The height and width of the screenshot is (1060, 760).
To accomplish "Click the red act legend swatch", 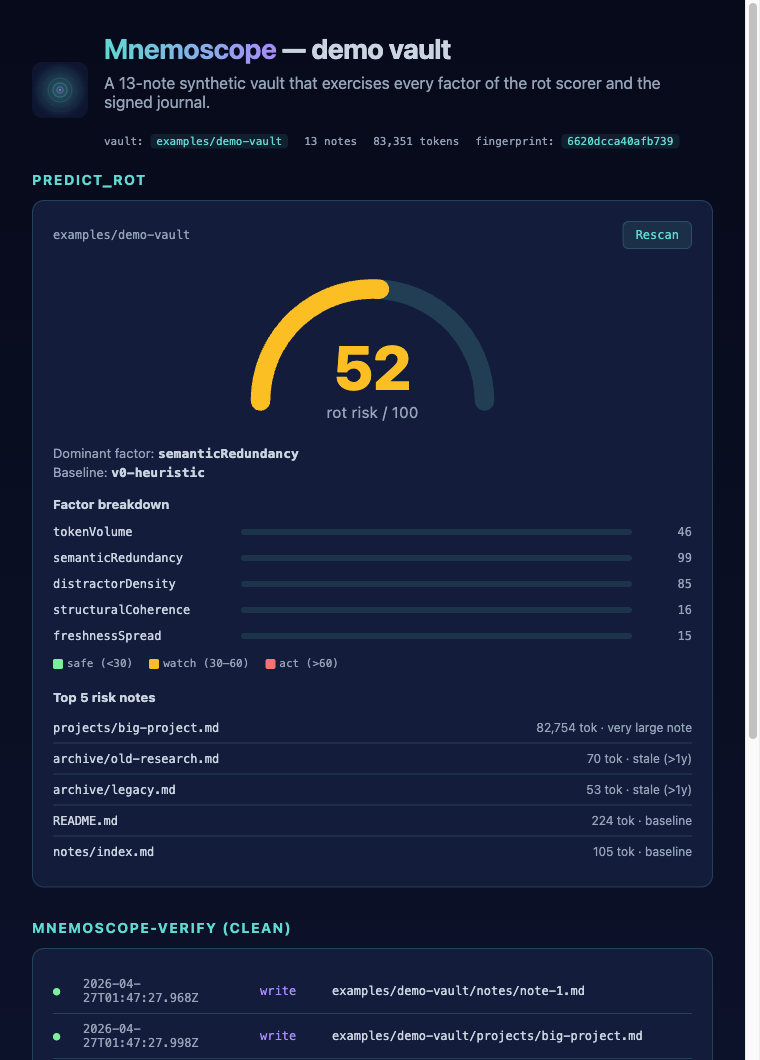I will tap(270, 664).
